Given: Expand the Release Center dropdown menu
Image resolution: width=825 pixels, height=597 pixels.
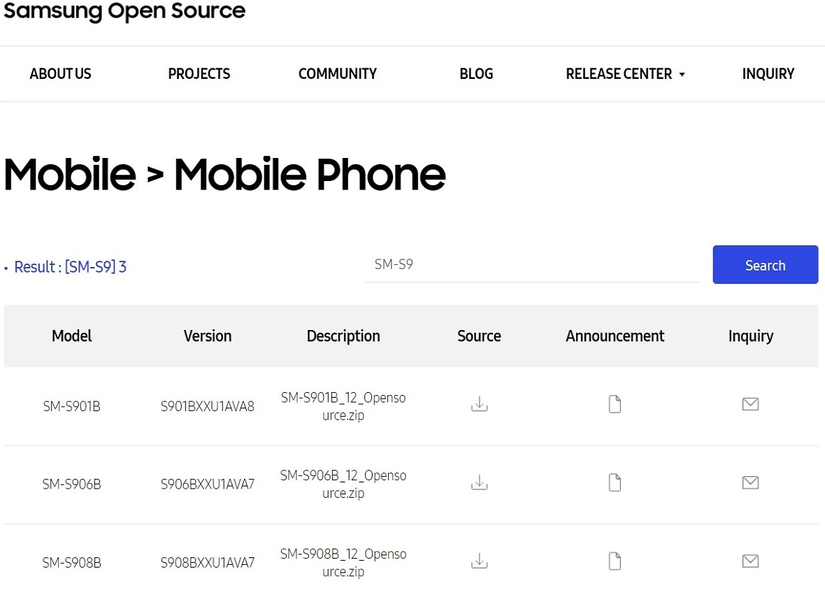Looking at the screenshot, I should (625, 74).
